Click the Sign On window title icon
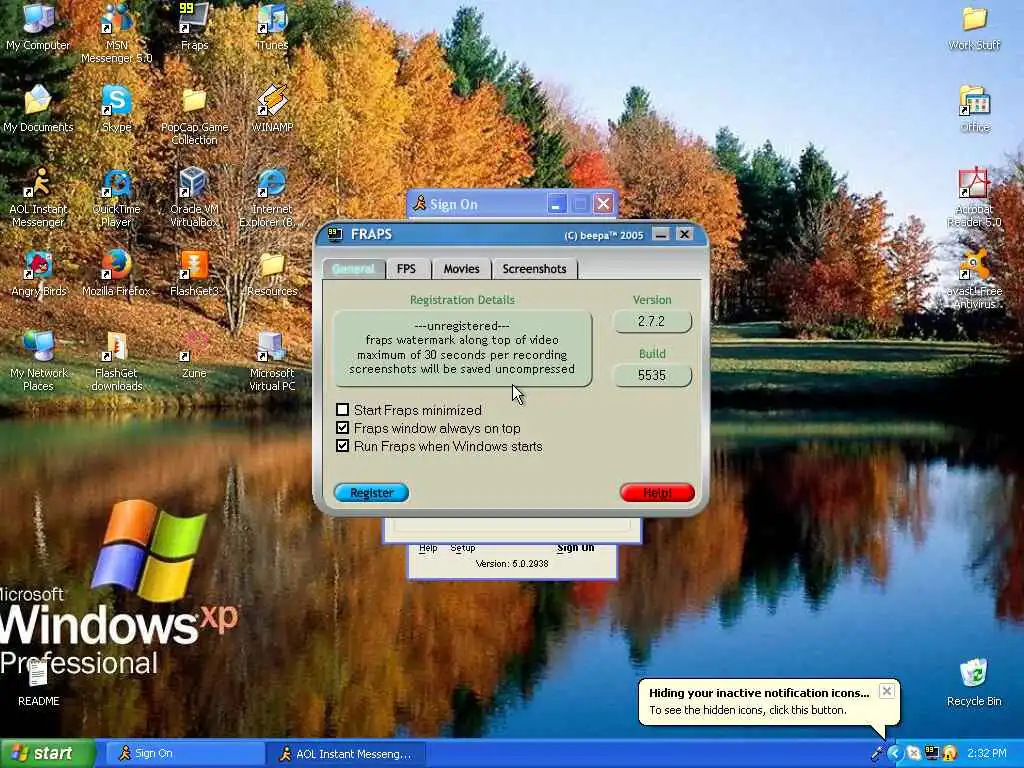This screenshot has width=1024, height=768. [x=419, y=204]
